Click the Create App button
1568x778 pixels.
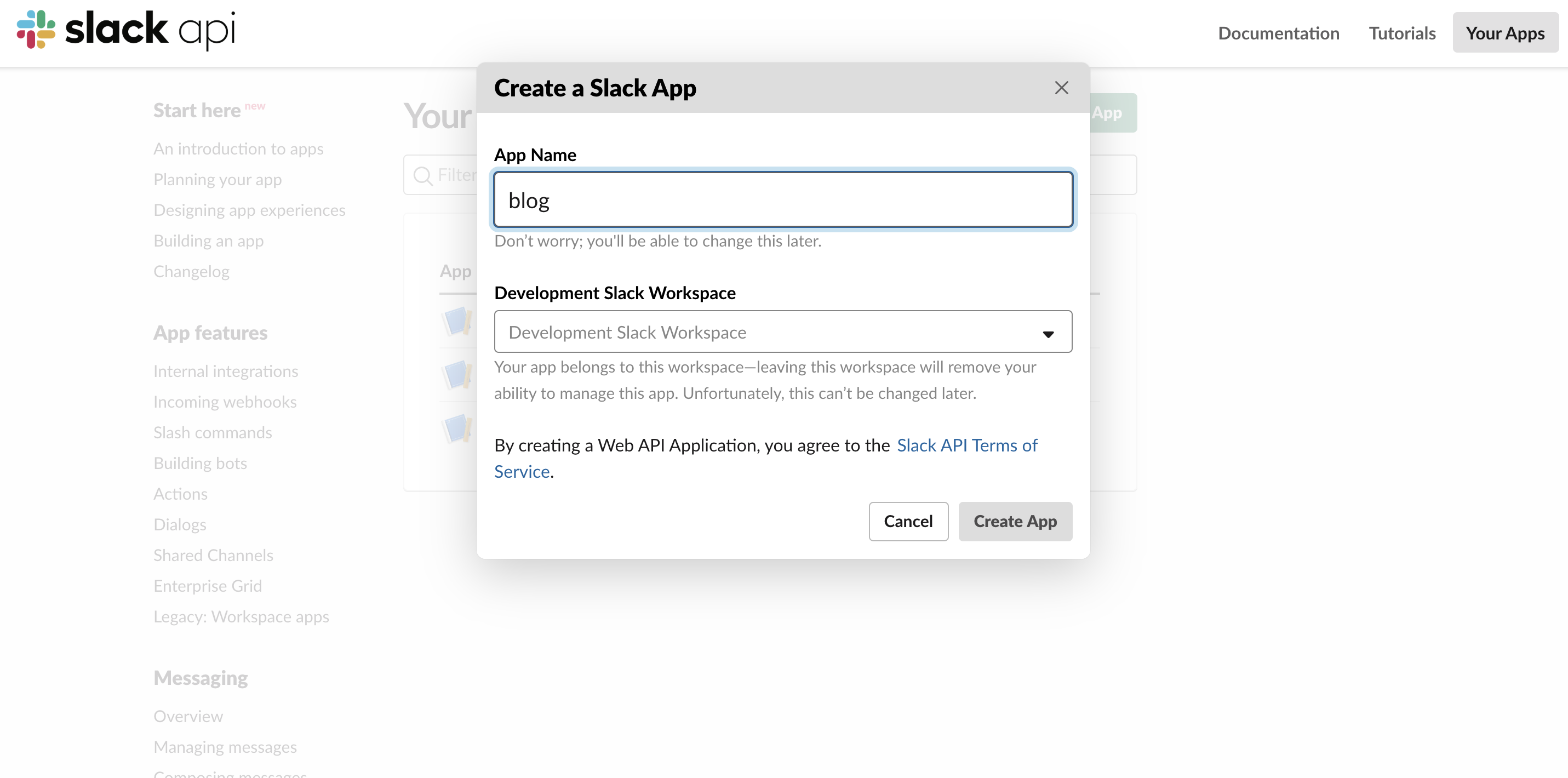pos(1015,521)
